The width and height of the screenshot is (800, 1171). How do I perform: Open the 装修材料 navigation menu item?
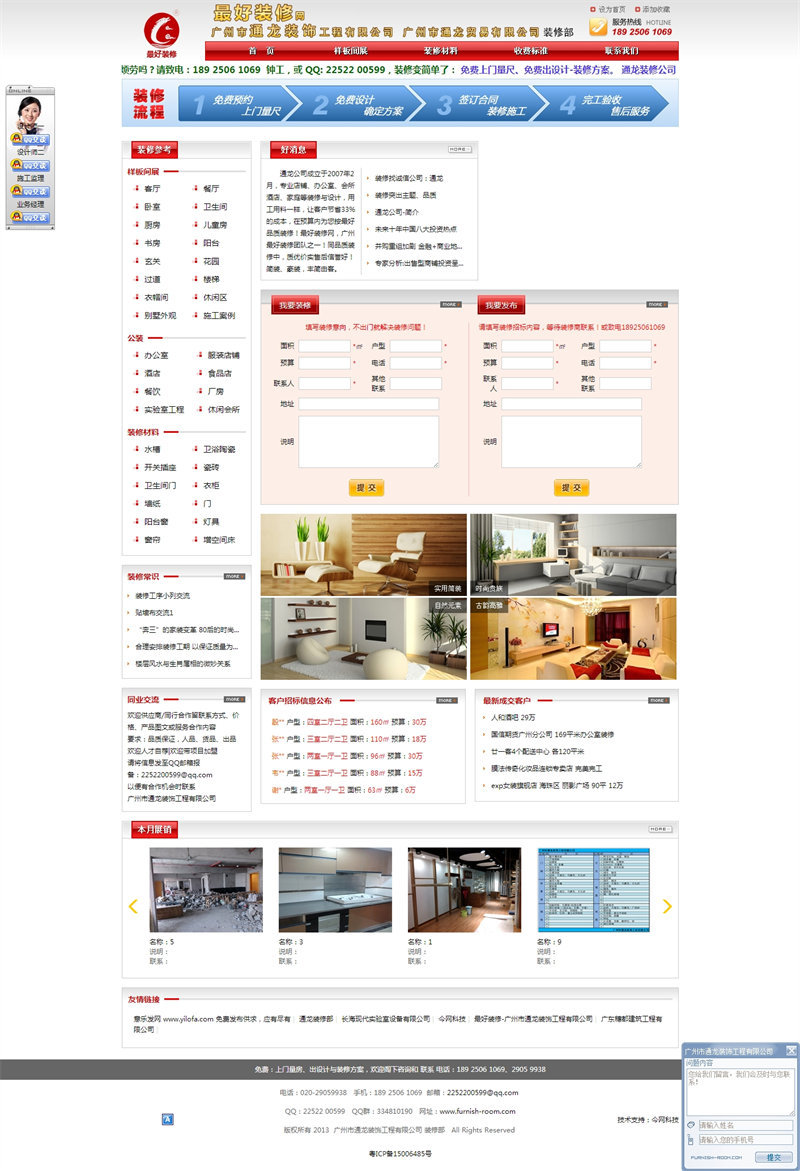pyautogui.click(x=440, y=51)
